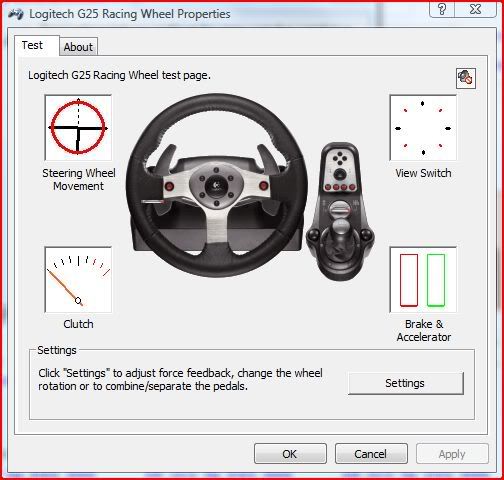Viewport: 504px width, 480px height.
Task: Click the green Accelerator pedal bar
Action: pos(436,280)
